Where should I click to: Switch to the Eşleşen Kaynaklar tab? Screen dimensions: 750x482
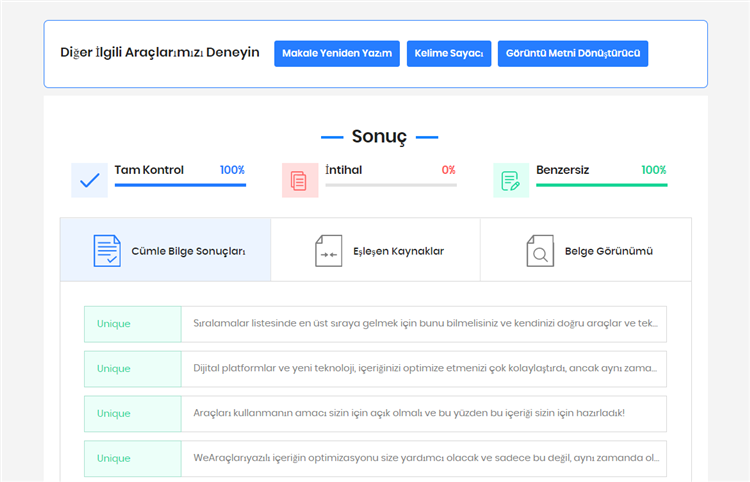pyautogui.click(x=375, y=250)
